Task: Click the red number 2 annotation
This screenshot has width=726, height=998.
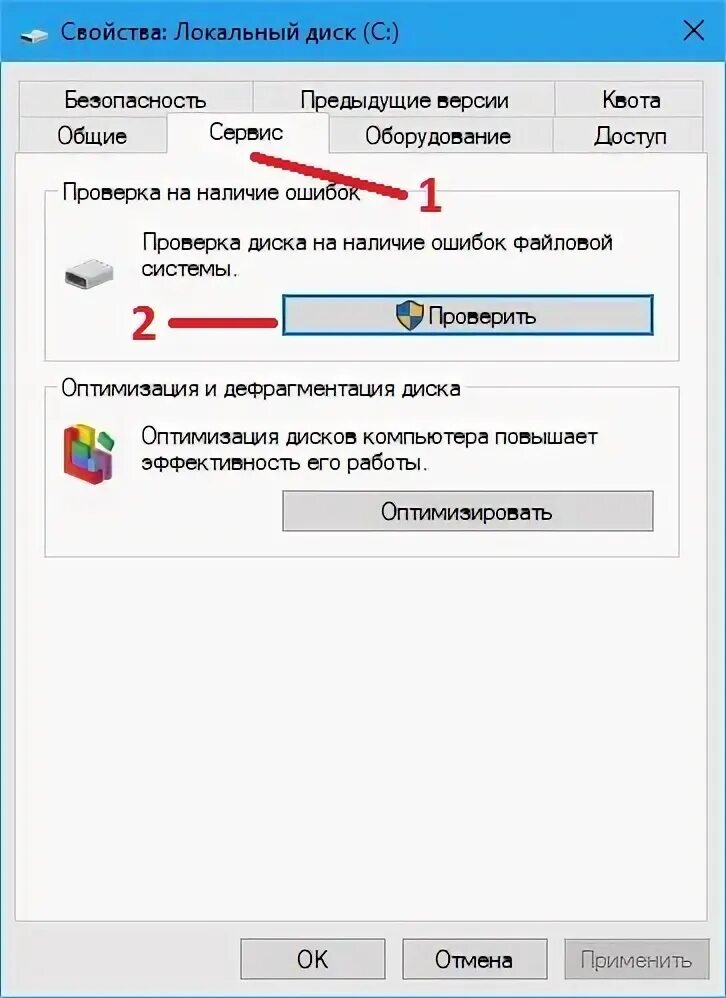Action: tap(144, 323)
